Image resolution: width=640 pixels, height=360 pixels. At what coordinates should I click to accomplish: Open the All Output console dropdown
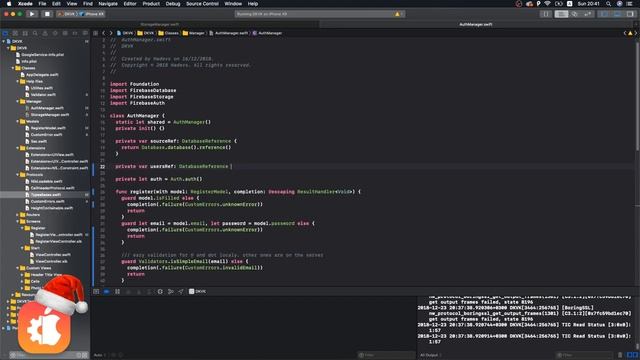[x=430, y=355]
